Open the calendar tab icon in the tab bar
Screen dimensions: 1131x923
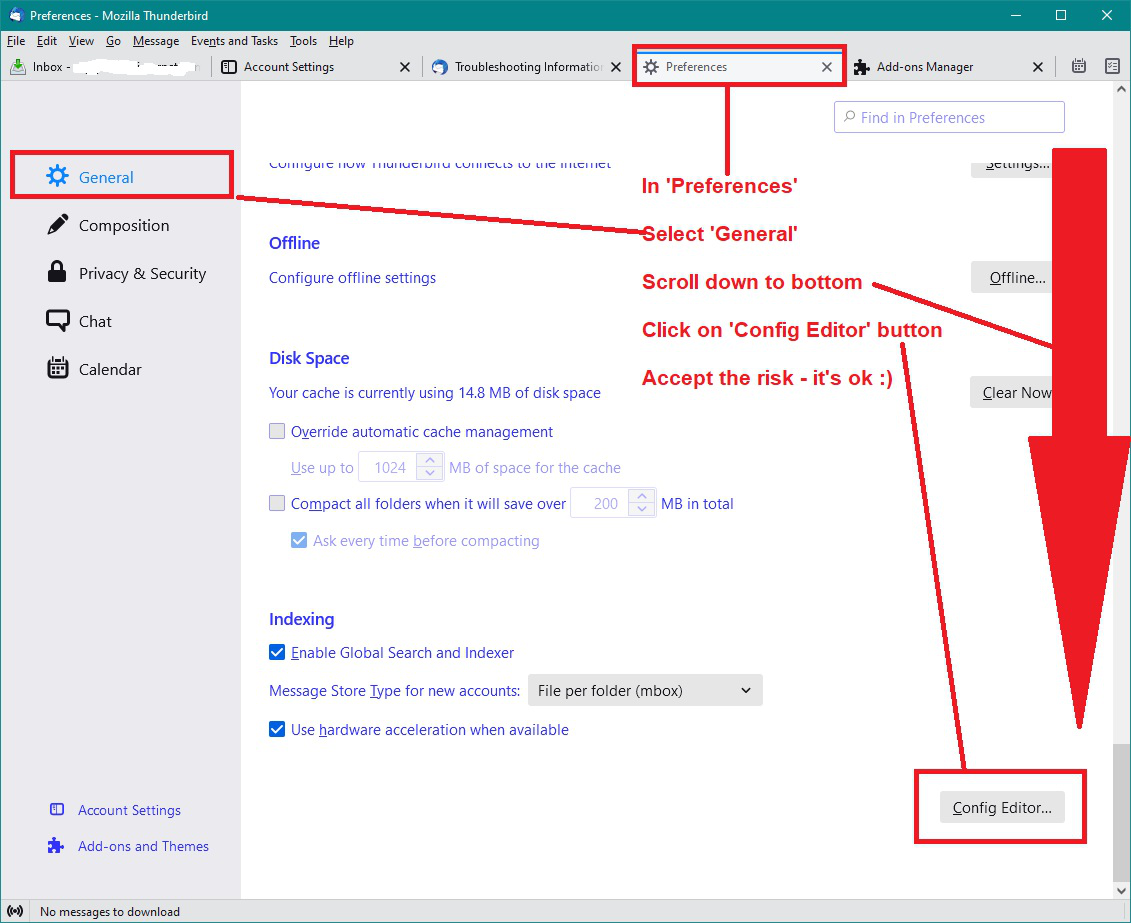1078,66
